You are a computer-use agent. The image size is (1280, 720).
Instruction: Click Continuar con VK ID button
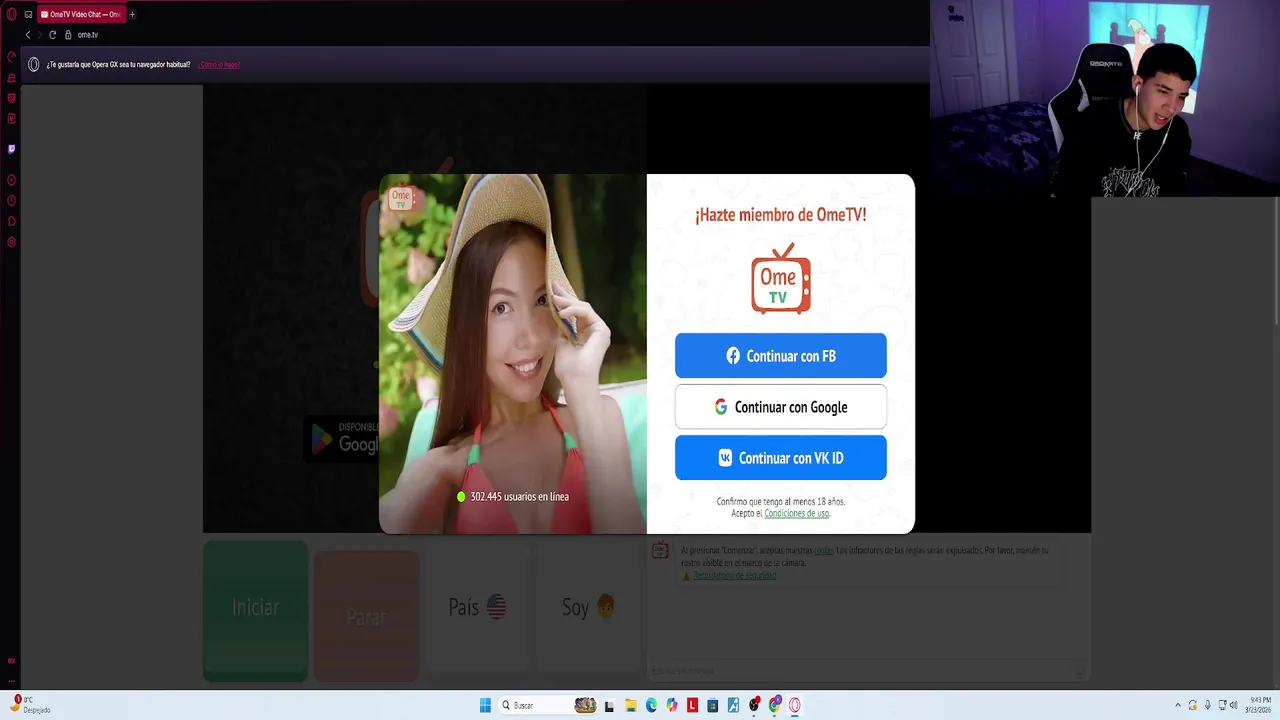(781, 458)
